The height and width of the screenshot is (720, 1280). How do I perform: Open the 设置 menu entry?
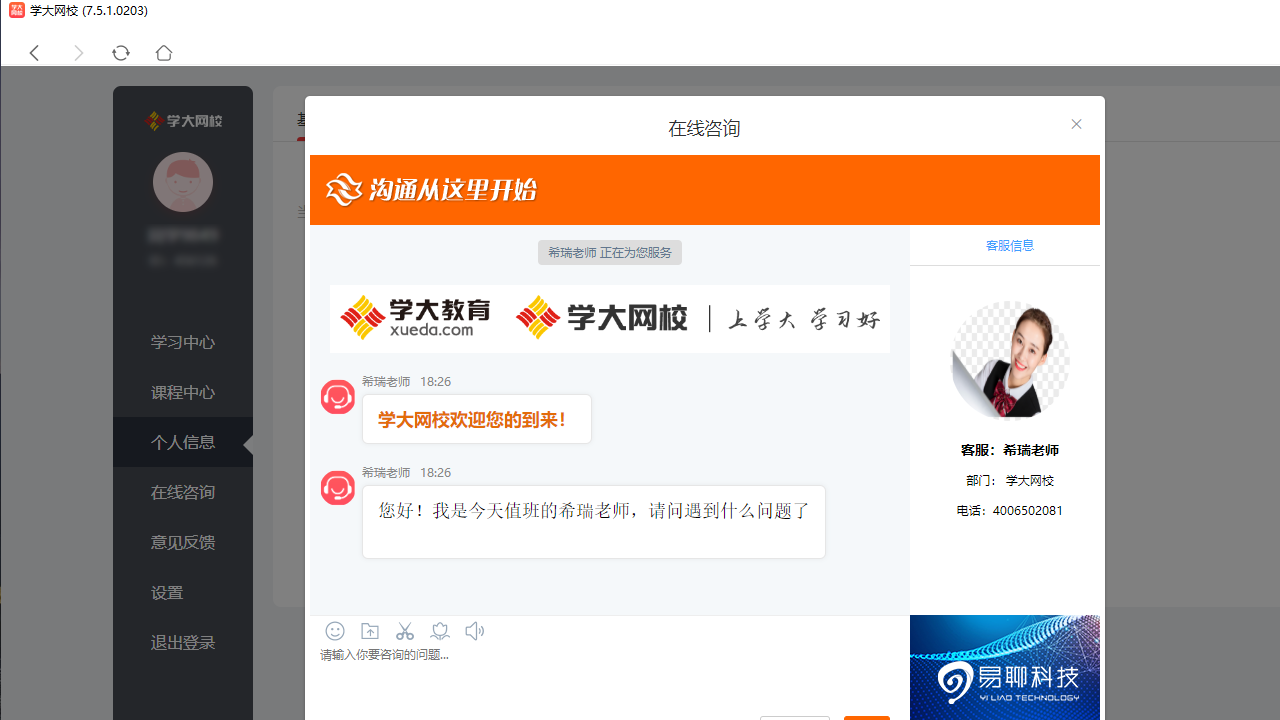167,592
